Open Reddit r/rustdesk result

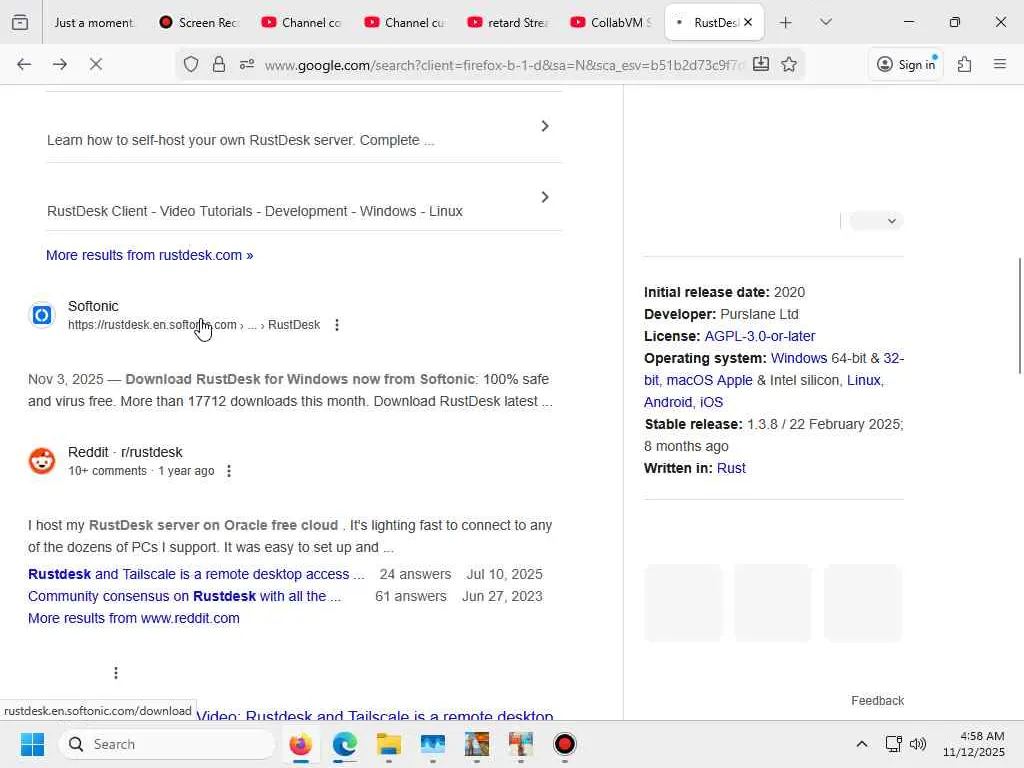125,452
